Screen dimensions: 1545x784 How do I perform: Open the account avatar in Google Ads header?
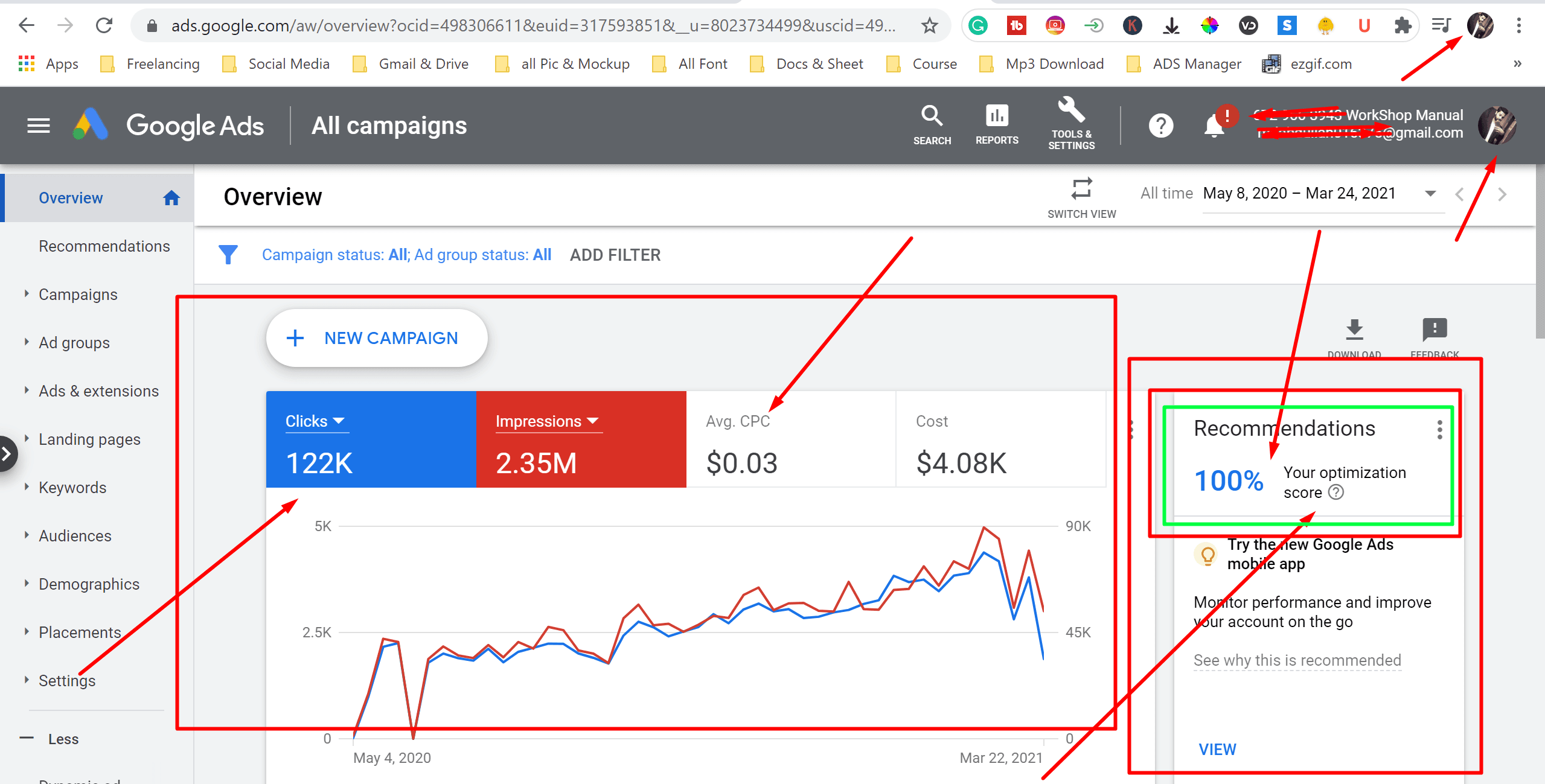[x=1497, y=125]
